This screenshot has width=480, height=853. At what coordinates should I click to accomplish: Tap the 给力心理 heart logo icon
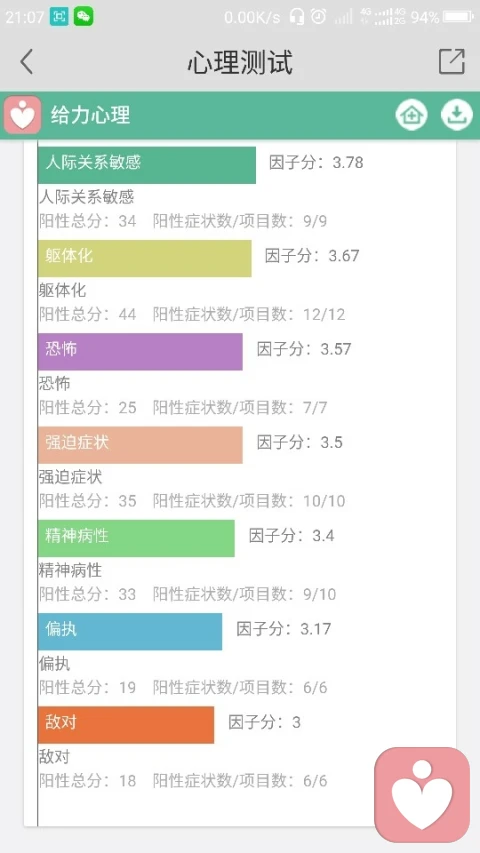pyautogui.click(x=22, y=115)
